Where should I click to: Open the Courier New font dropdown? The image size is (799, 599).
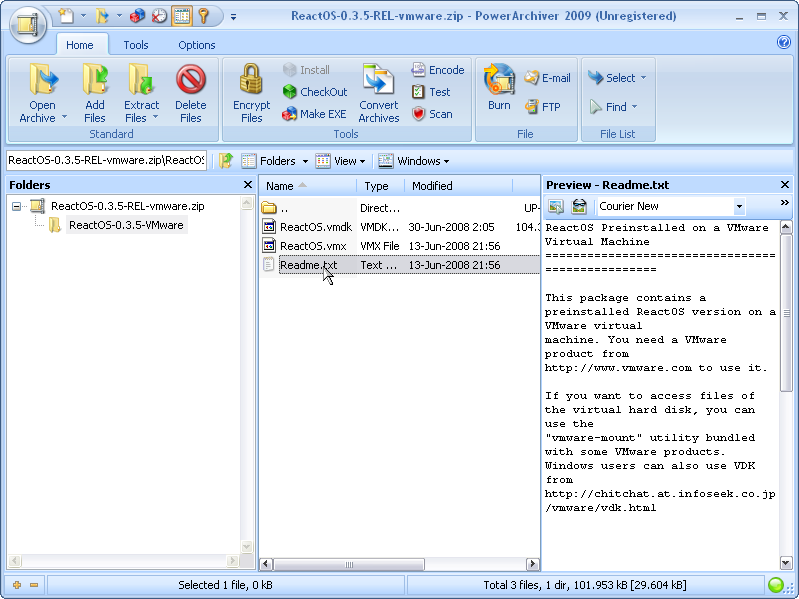click(739, 206)
